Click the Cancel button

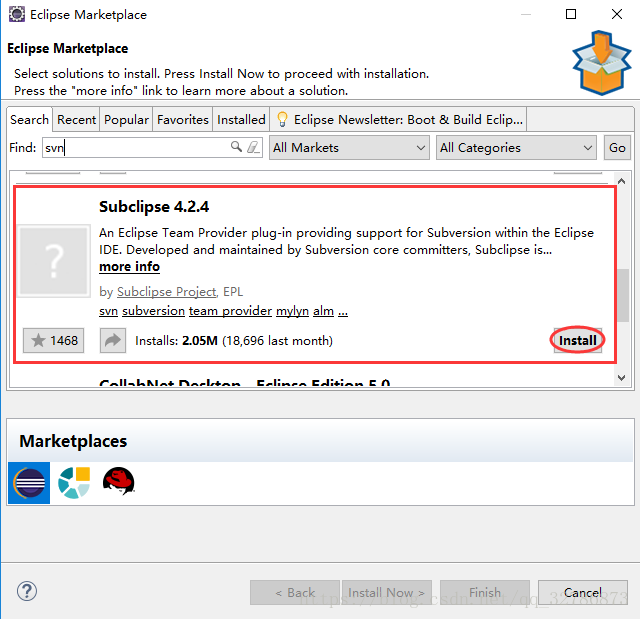[582, 592]
